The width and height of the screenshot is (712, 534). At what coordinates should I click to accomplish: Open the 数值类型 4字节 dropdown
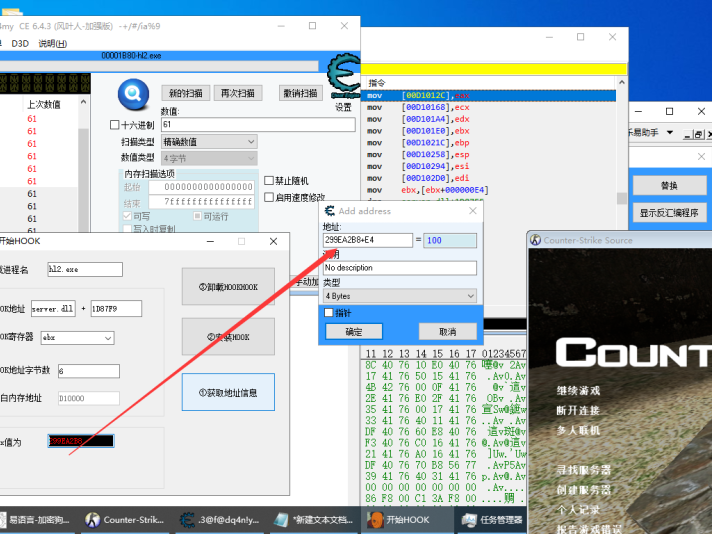(x=209, y=158)
